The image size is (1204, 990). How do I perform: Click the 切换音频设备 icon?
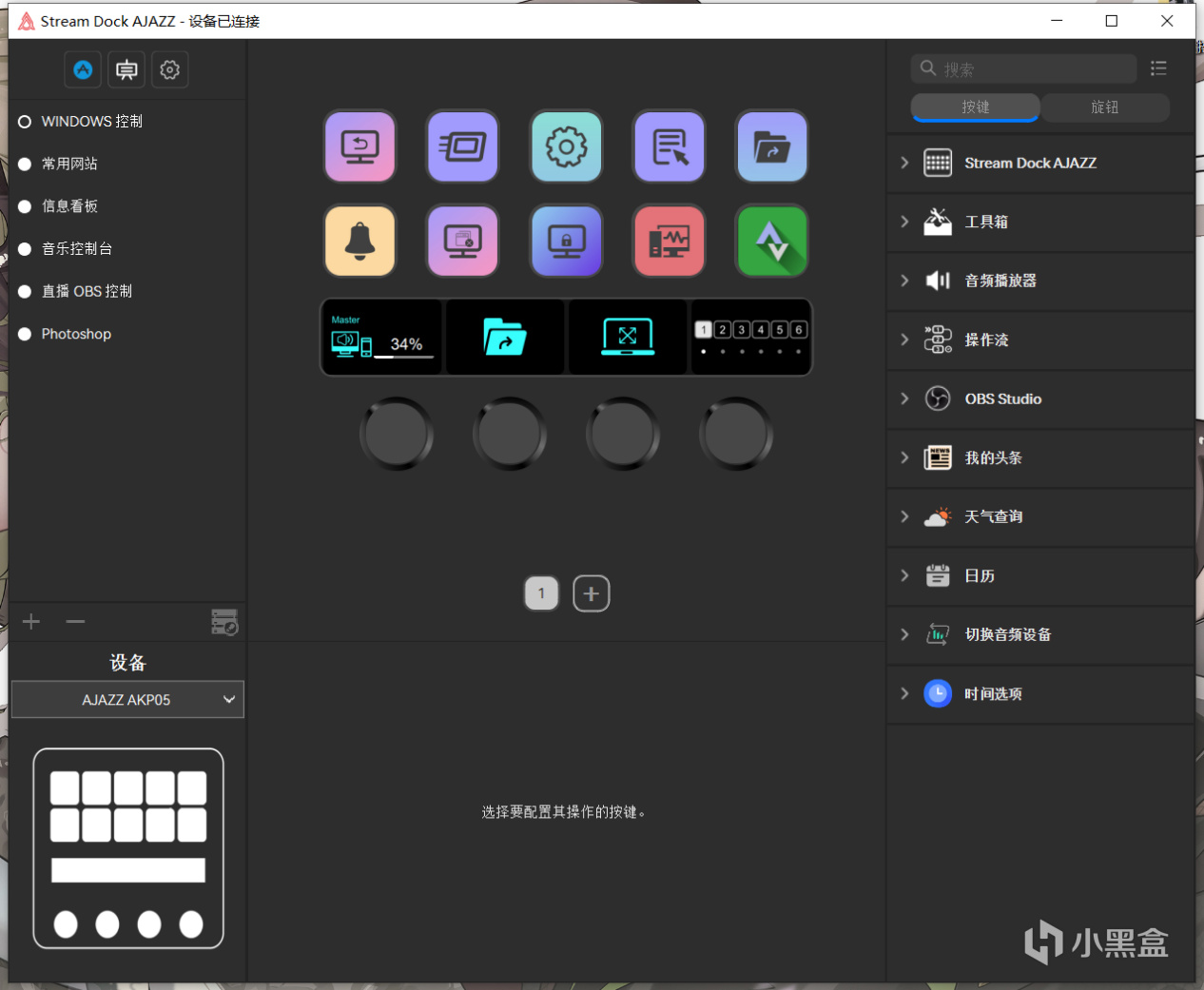938,634
